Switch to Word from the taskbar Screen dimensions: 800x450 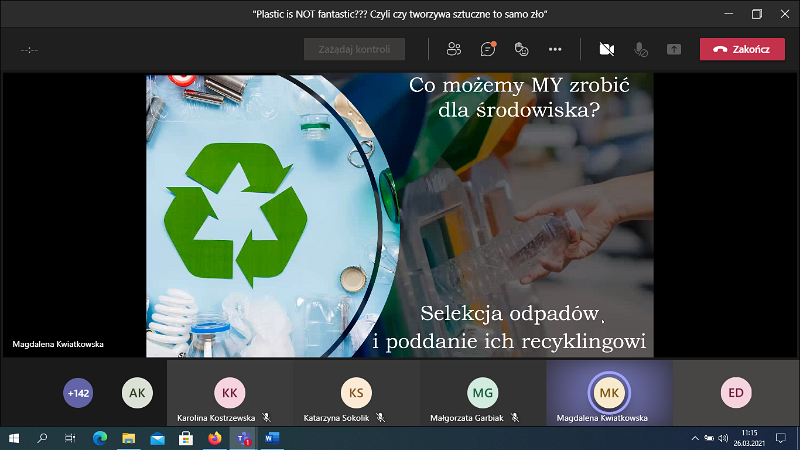[272, 438]
